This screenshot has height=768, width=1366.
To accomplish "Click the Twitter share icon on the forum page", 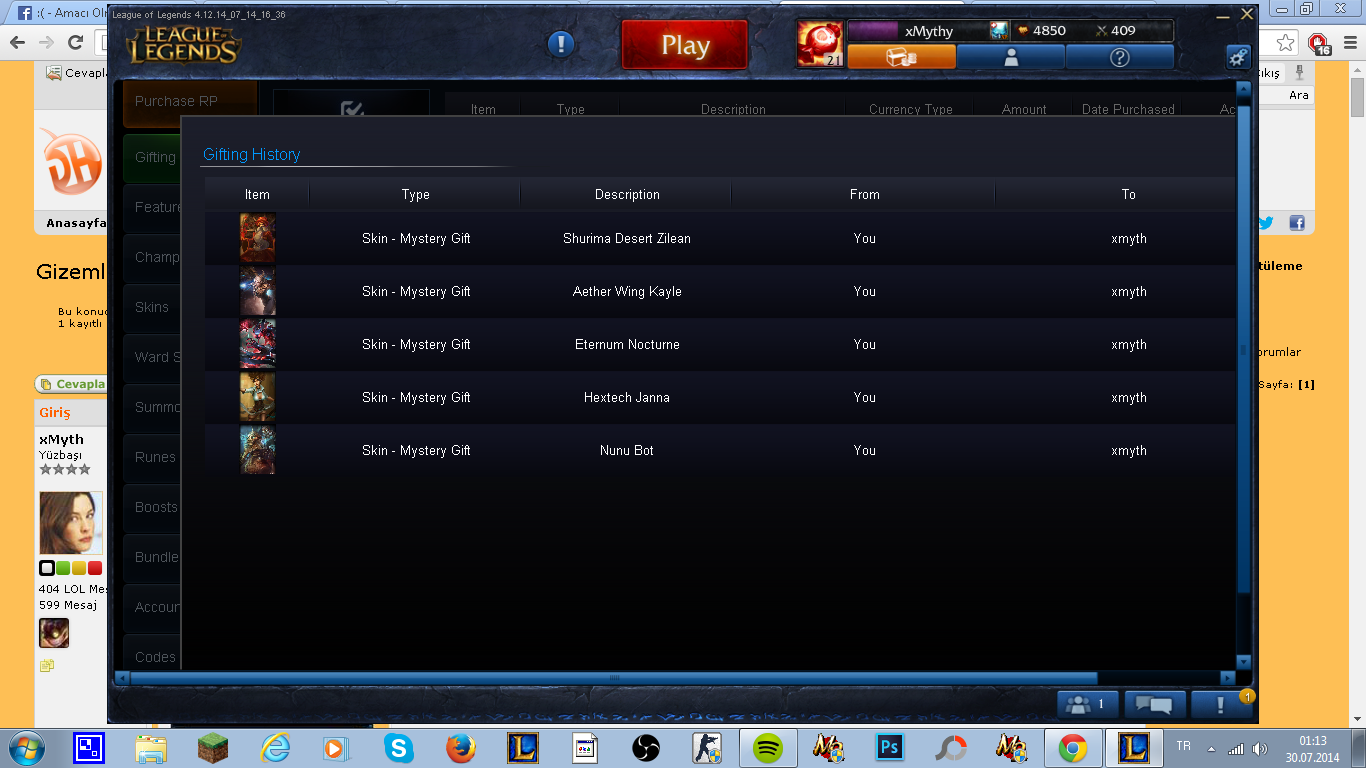I will 1266,223.
